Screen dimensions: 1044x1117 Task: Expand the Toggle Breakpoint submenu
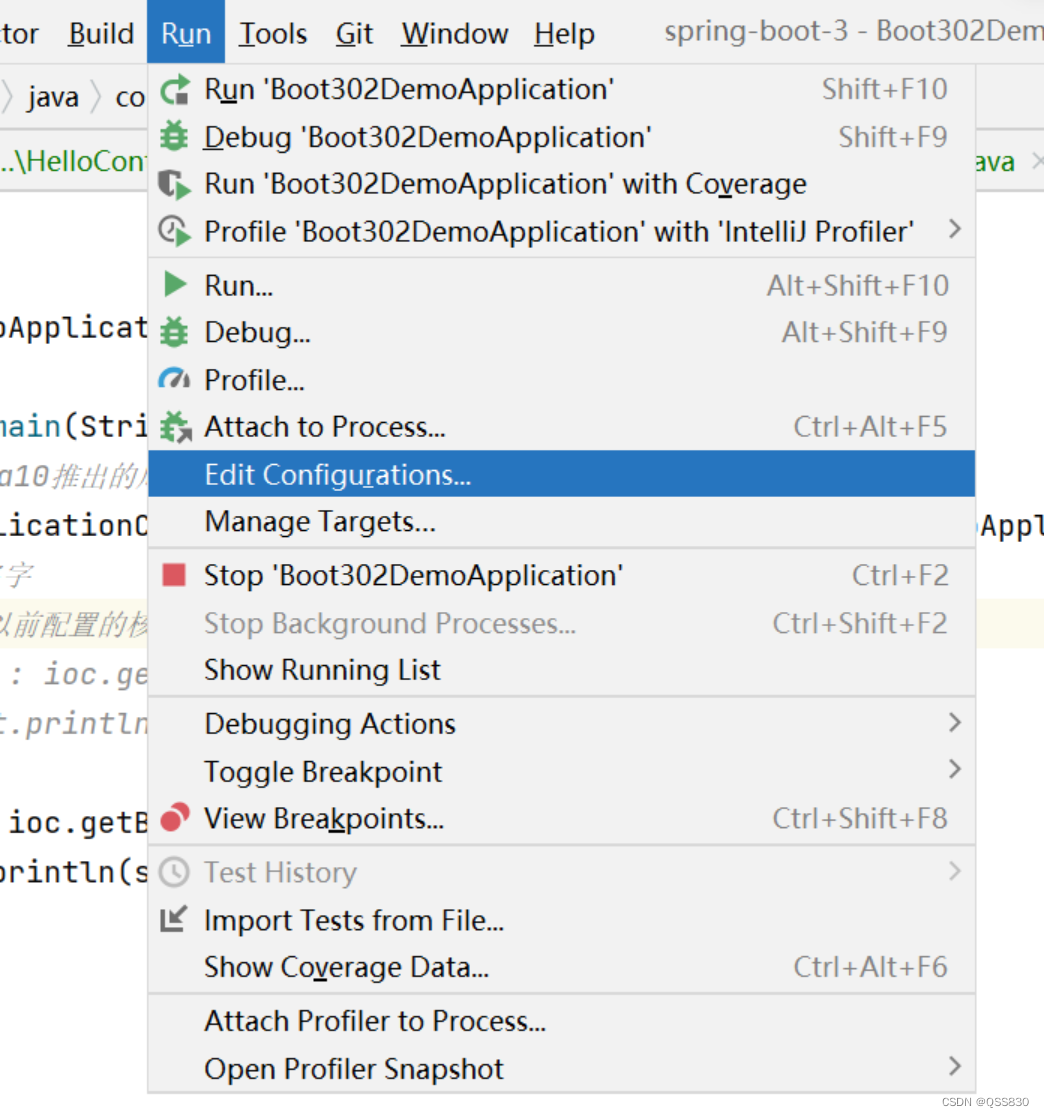tap(953, 770)
